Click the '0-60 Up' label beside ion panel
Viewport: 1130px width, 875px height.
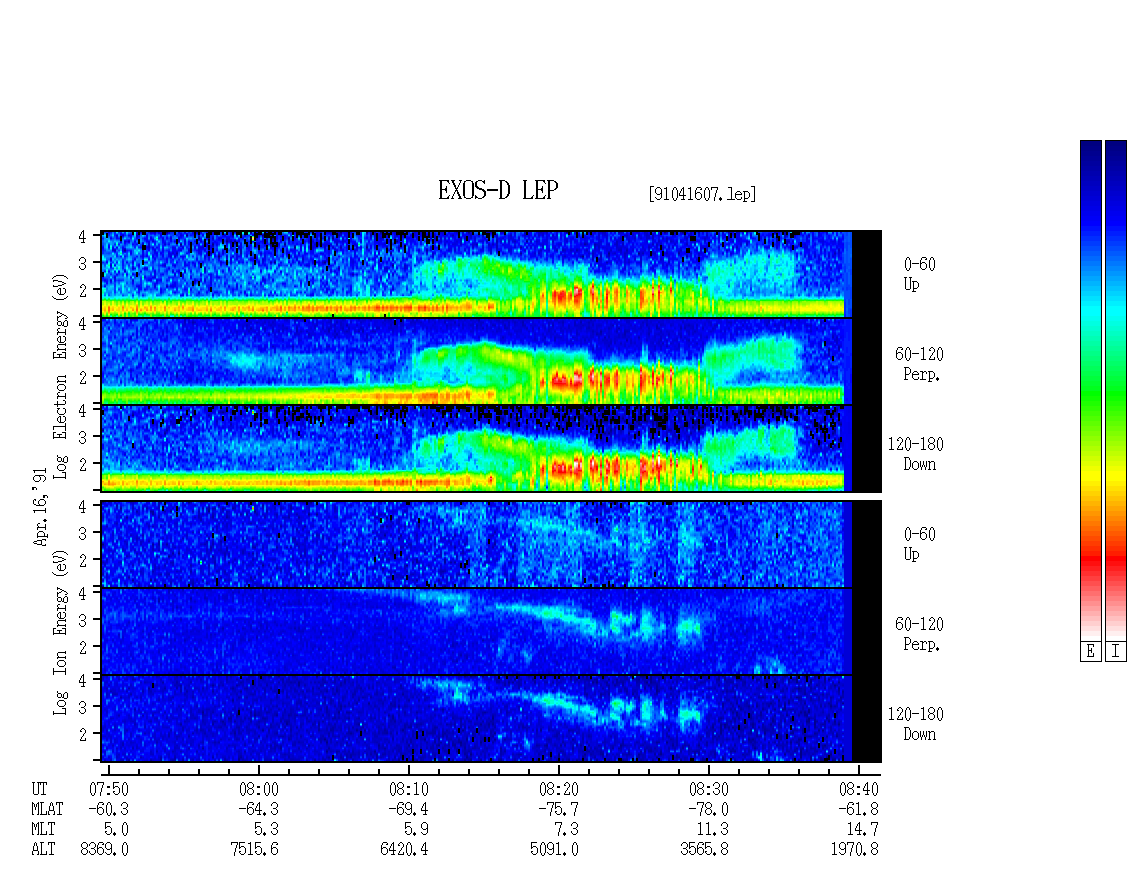[920, 544]
